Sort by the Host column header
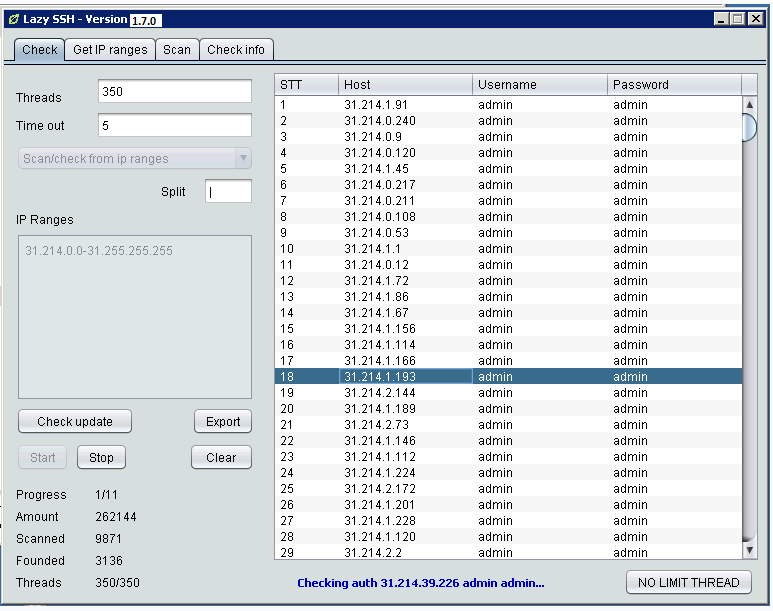This screenshot has height=611, width=773. [x=405, y=85]
